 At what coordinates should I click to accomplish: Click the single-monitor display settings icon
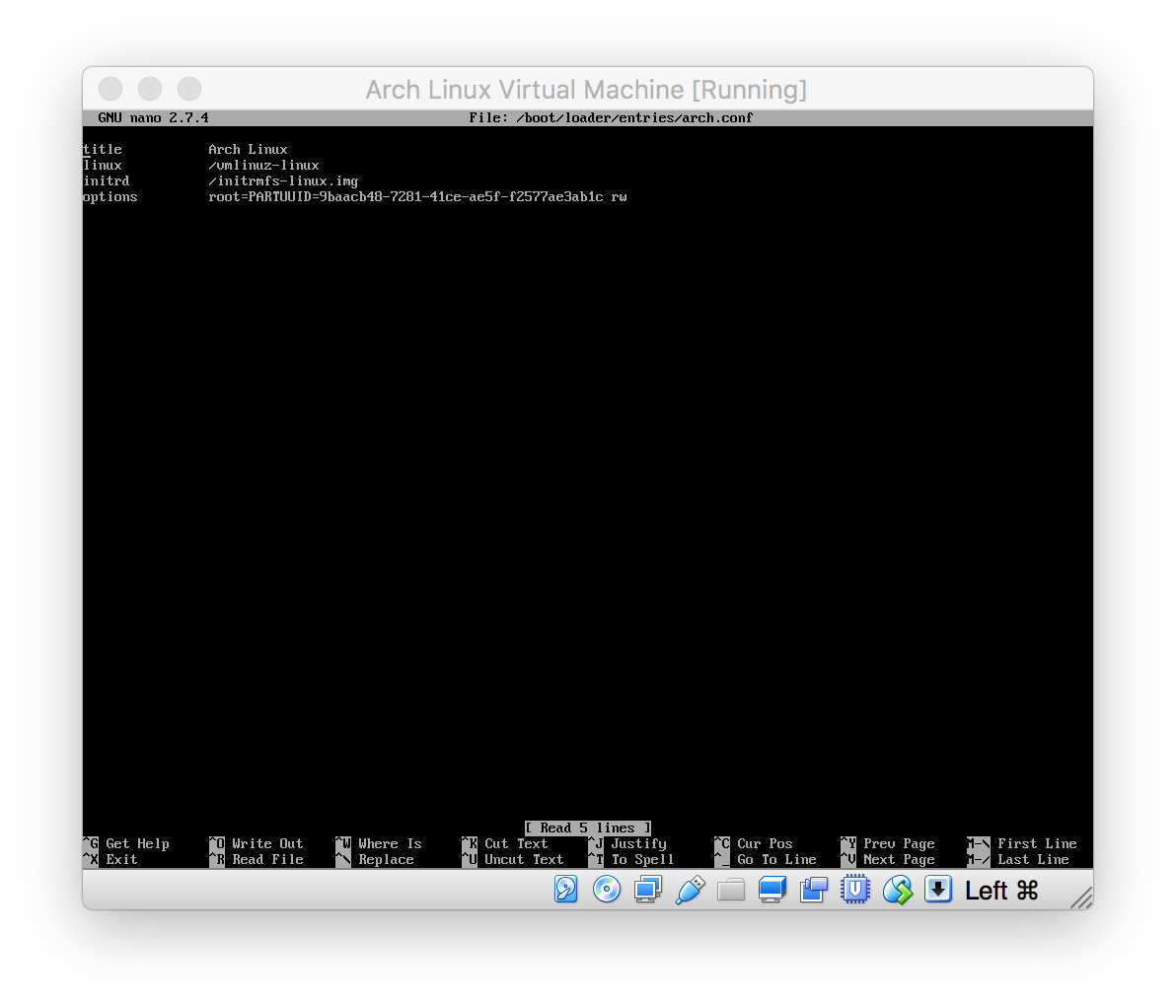coord(772,890)
